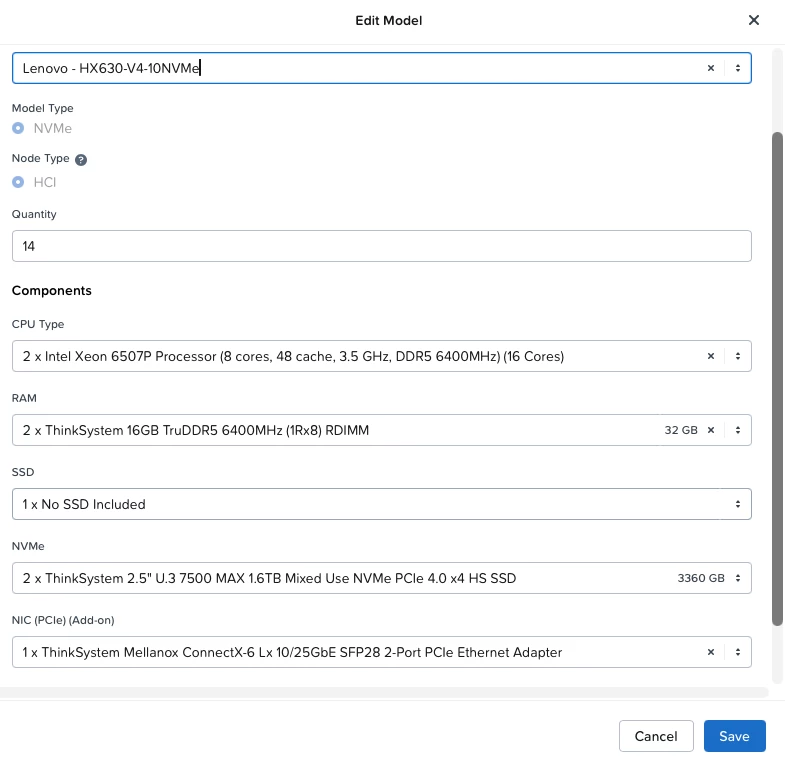Screen dimensions: 785x761
Task: Click the Quantity input field
Action: [x=381, y=246]
